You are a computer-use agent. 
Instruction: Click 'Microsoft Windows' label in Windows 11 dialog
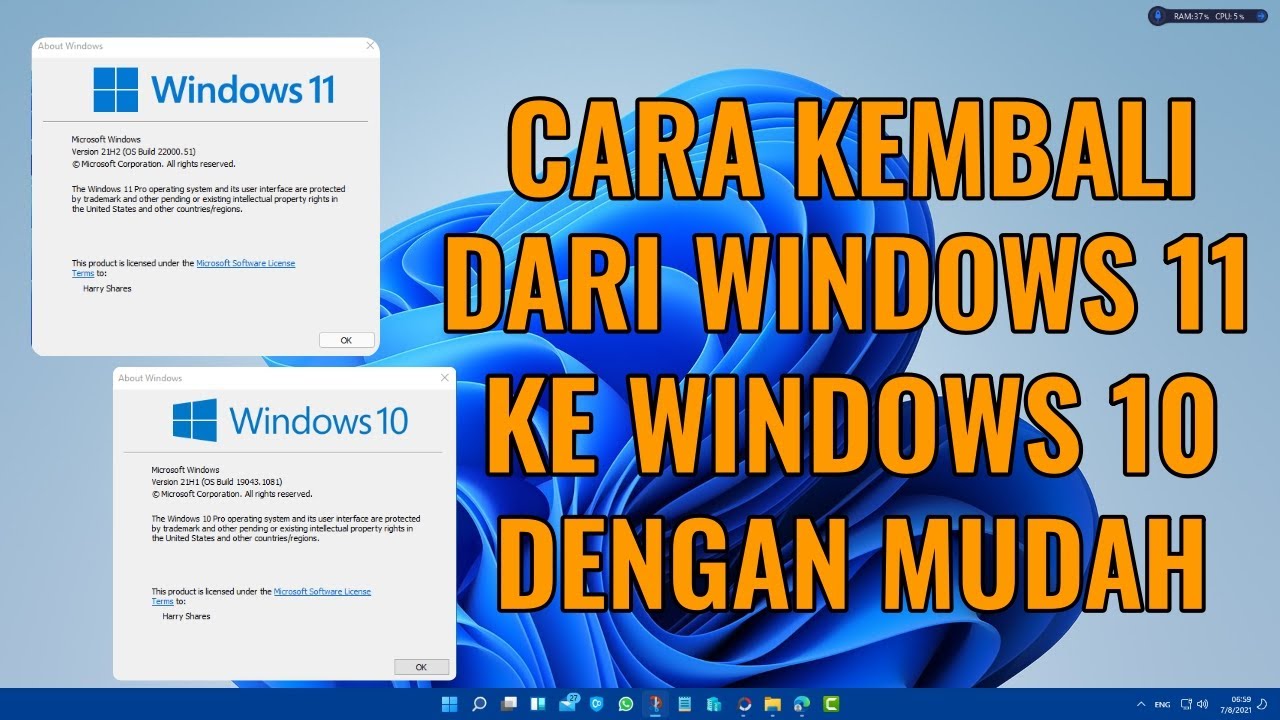coord(106,139)
